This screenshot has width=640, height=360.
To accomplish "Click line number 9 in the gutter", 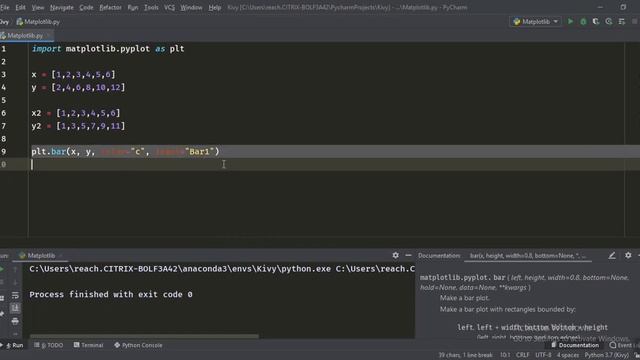I will (x=4, y=152).
